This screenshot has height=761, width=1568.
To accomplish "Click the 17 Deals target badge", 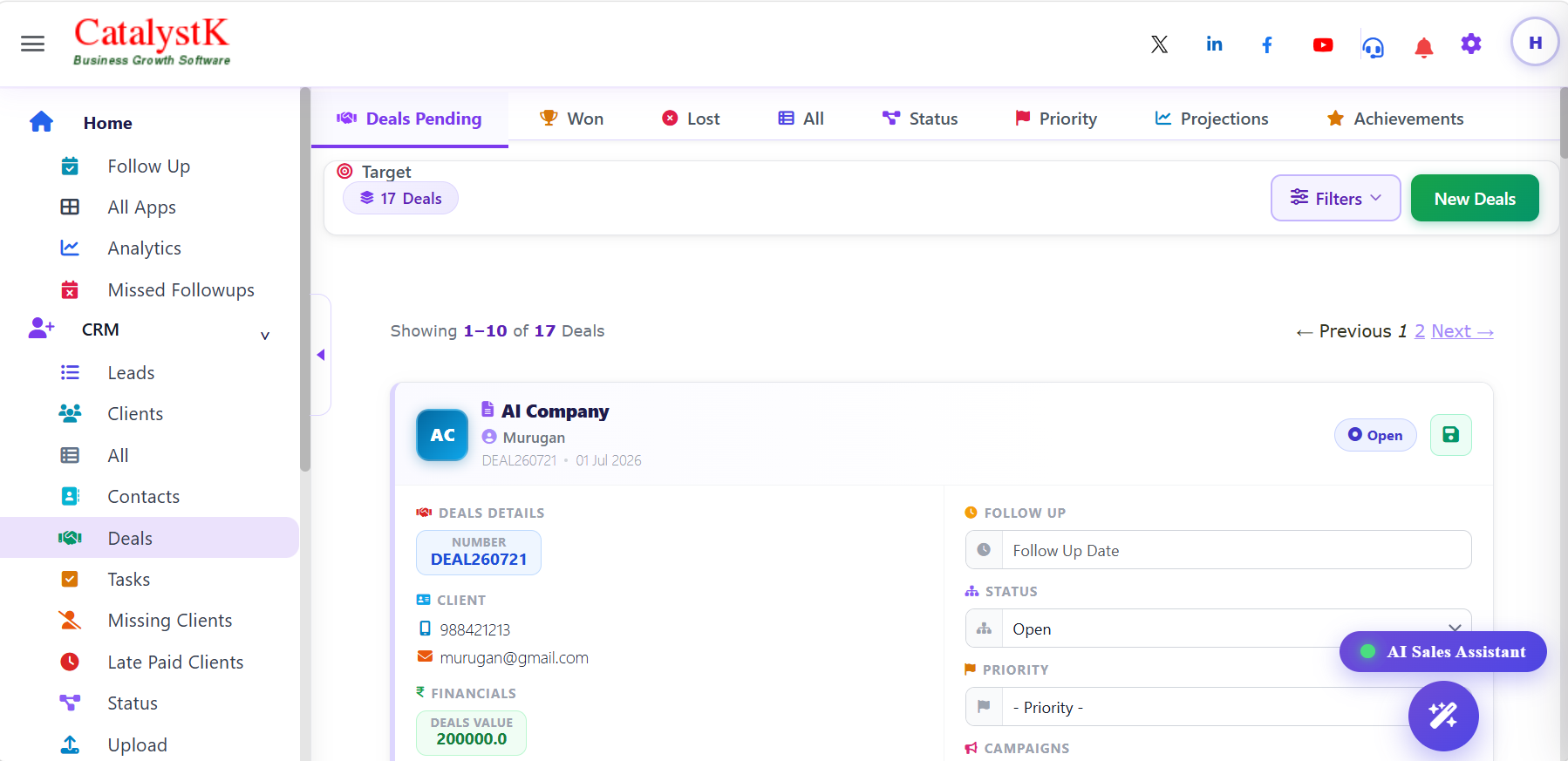I will pos(401,198).
